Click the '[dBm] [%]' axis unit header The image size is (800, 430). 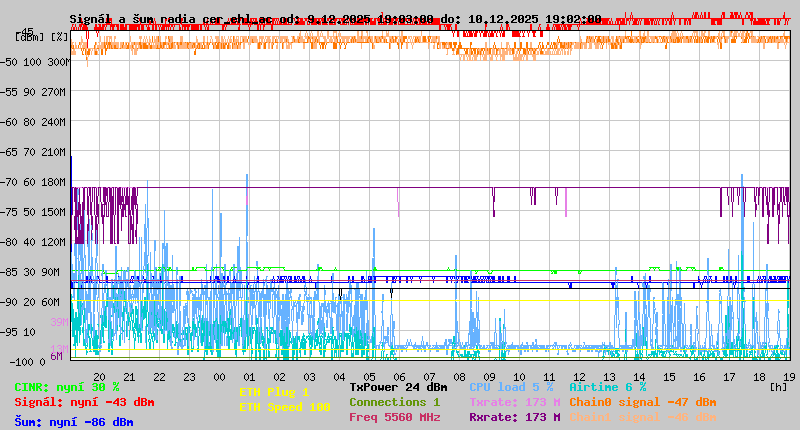42,37
